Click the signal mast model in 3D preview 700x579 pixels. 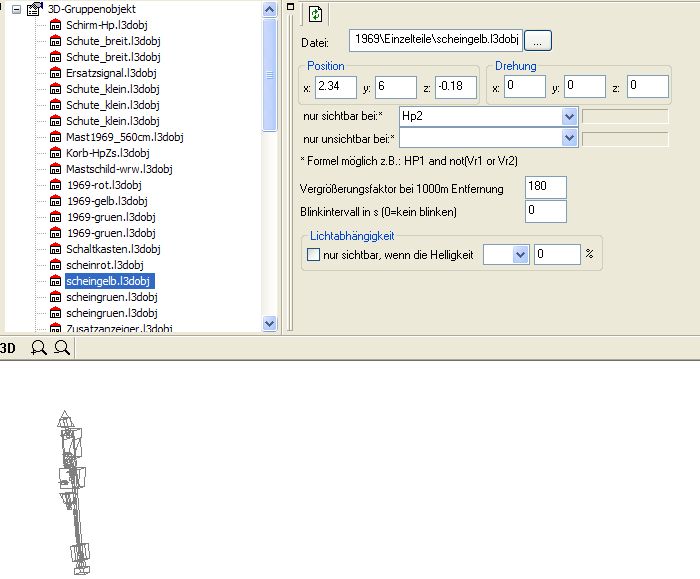73,493
